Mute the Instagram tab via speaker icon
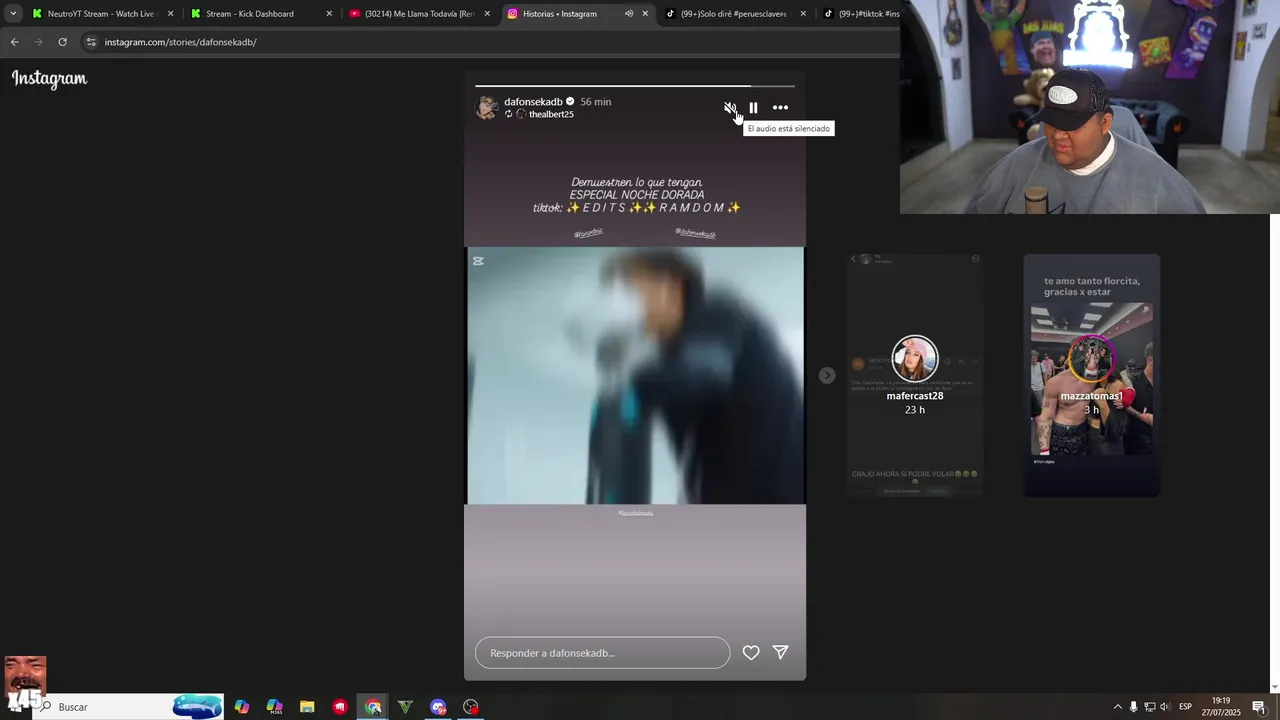Screen dimensions: 1280x720 pos(628,14)
